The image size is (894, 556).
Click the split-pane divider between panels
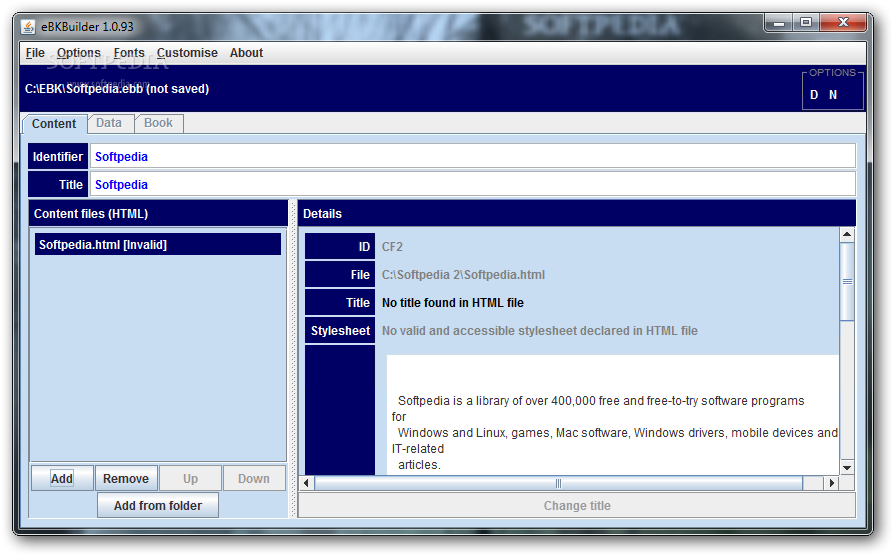coord(293,358)
